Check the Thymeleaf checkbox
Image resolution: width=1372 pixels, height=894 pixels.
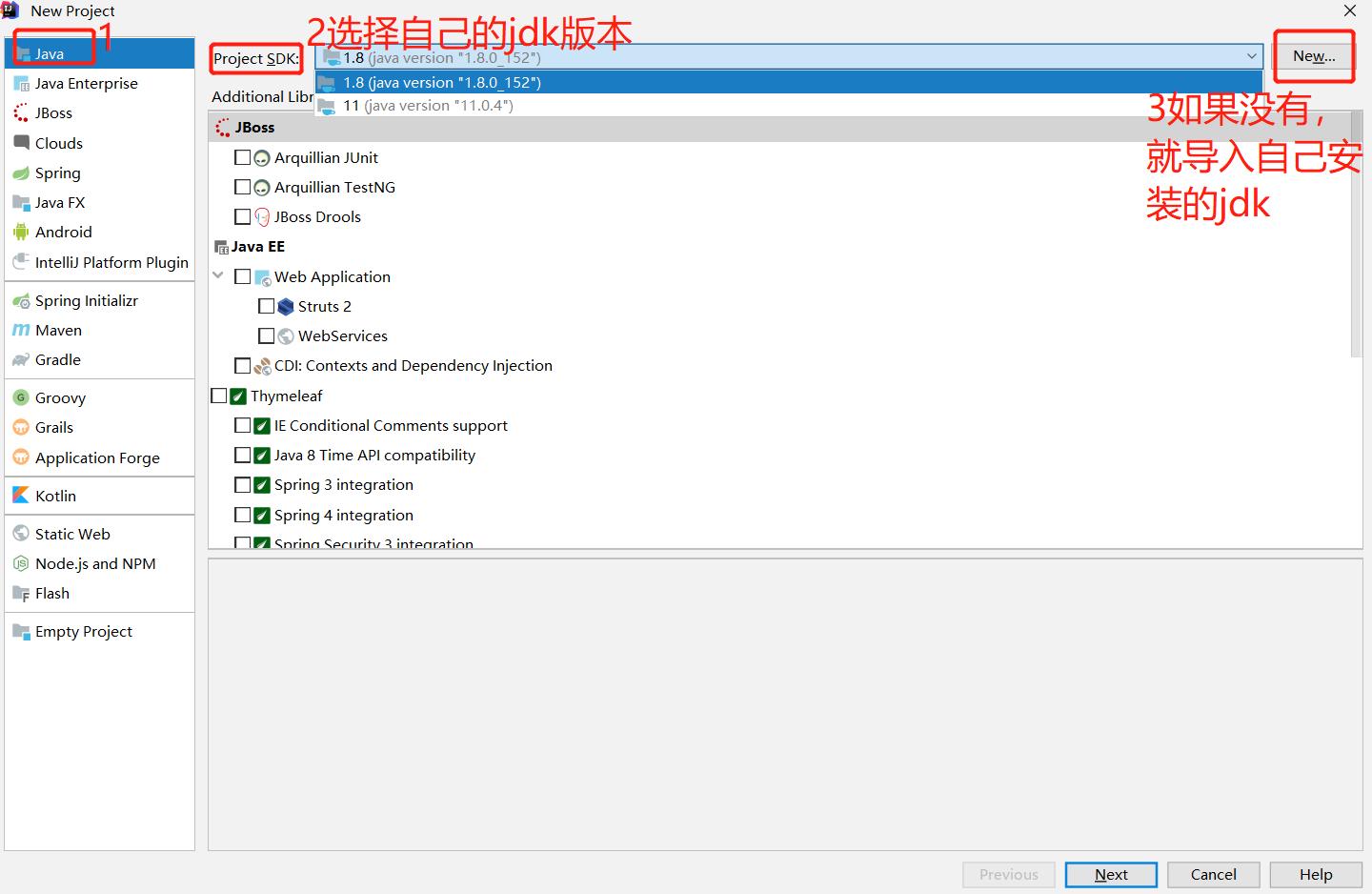coord(218,396)
